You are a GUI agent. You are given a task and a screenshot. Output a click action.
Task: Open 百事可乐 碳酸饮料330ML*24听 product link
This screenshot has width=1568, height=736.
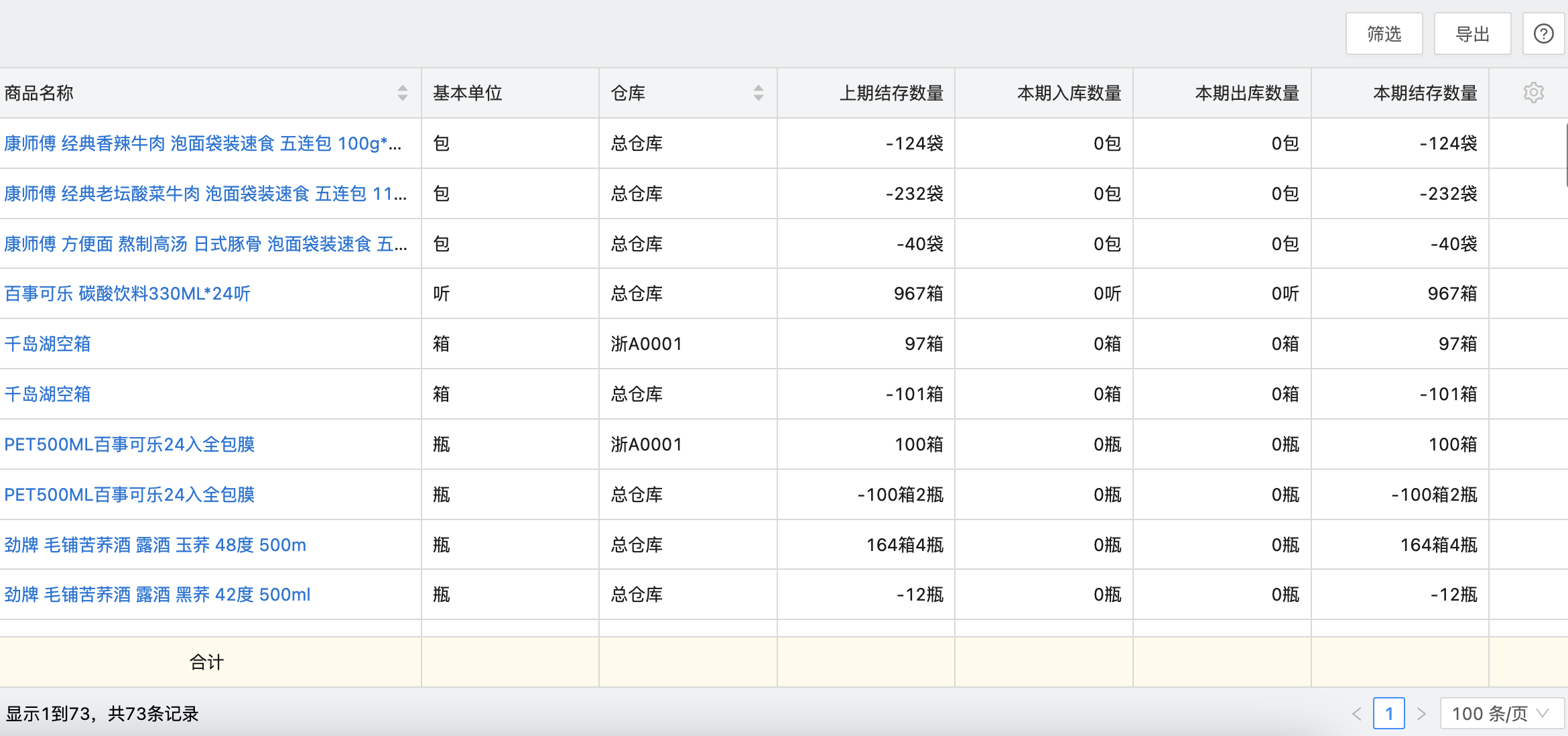(x=127, y=294)
